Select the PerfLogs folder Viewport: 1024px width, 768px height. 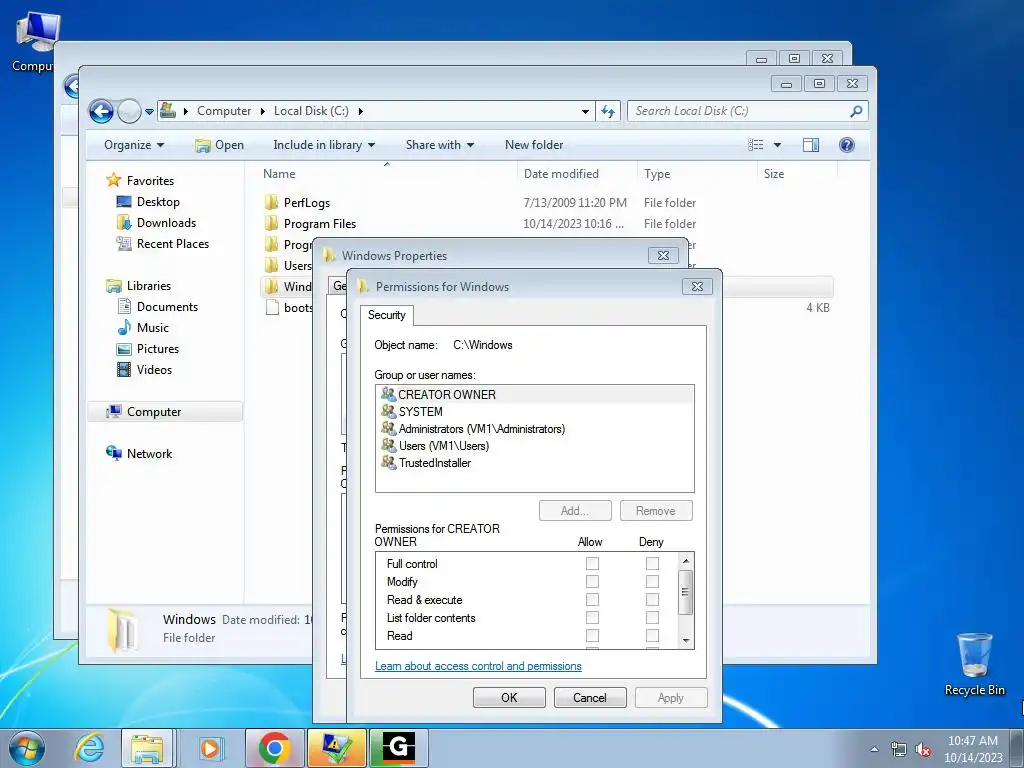[x=306, y=202]
